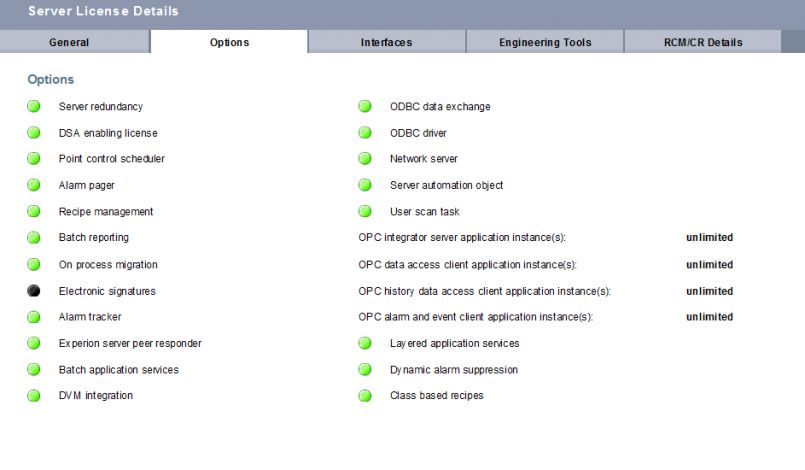Image resolution: width=805 pixels, height=470 pixels.
Task: Click the Alarm pager status indicator
Action: pos(34,185)
